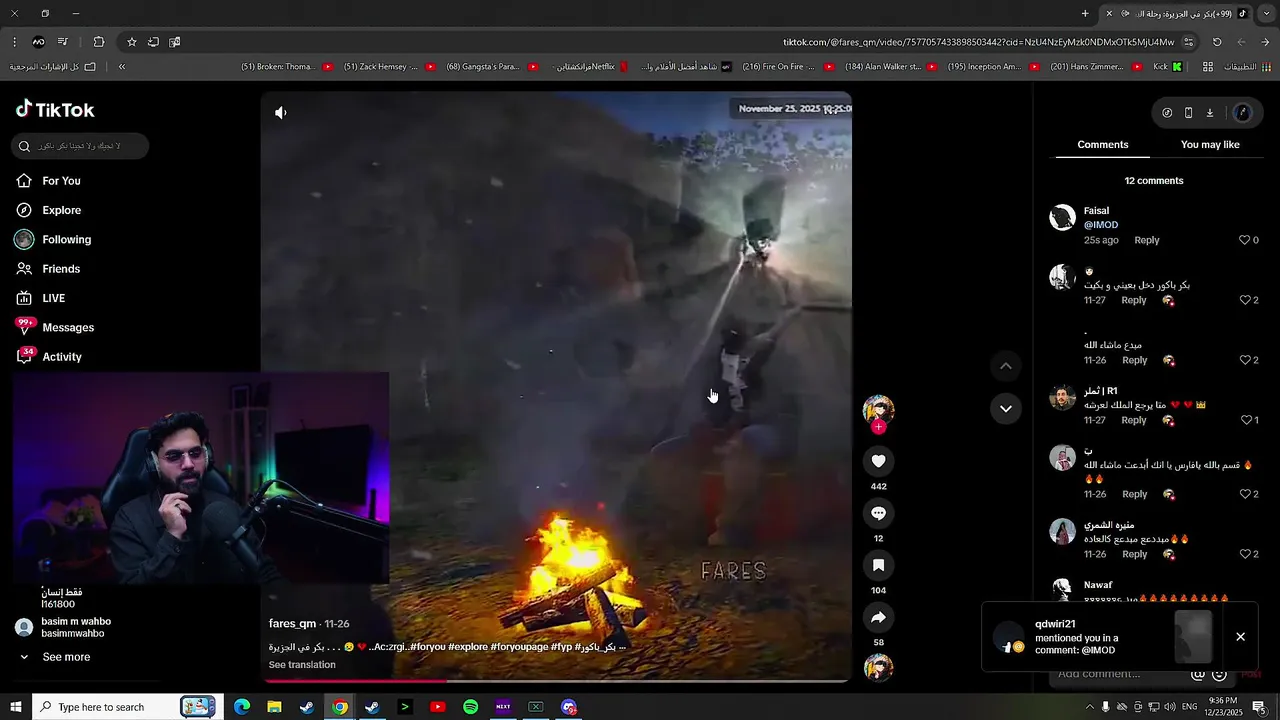Open a new browser tab
1280x720 pixels.
(1085, 13)
